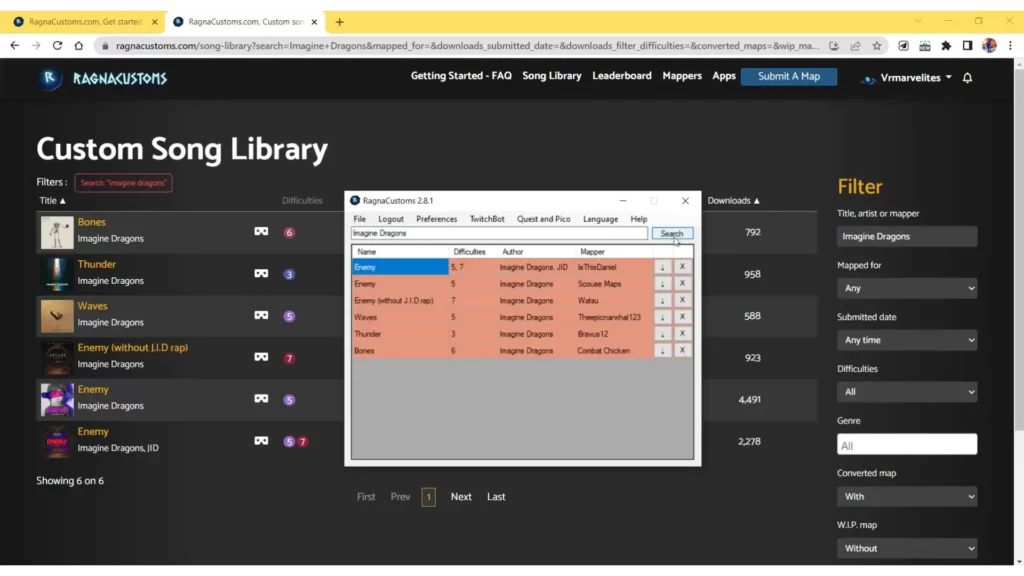Open Waves album thumbnail
The height and width of the screenshot is (576, 1024).
57,316
